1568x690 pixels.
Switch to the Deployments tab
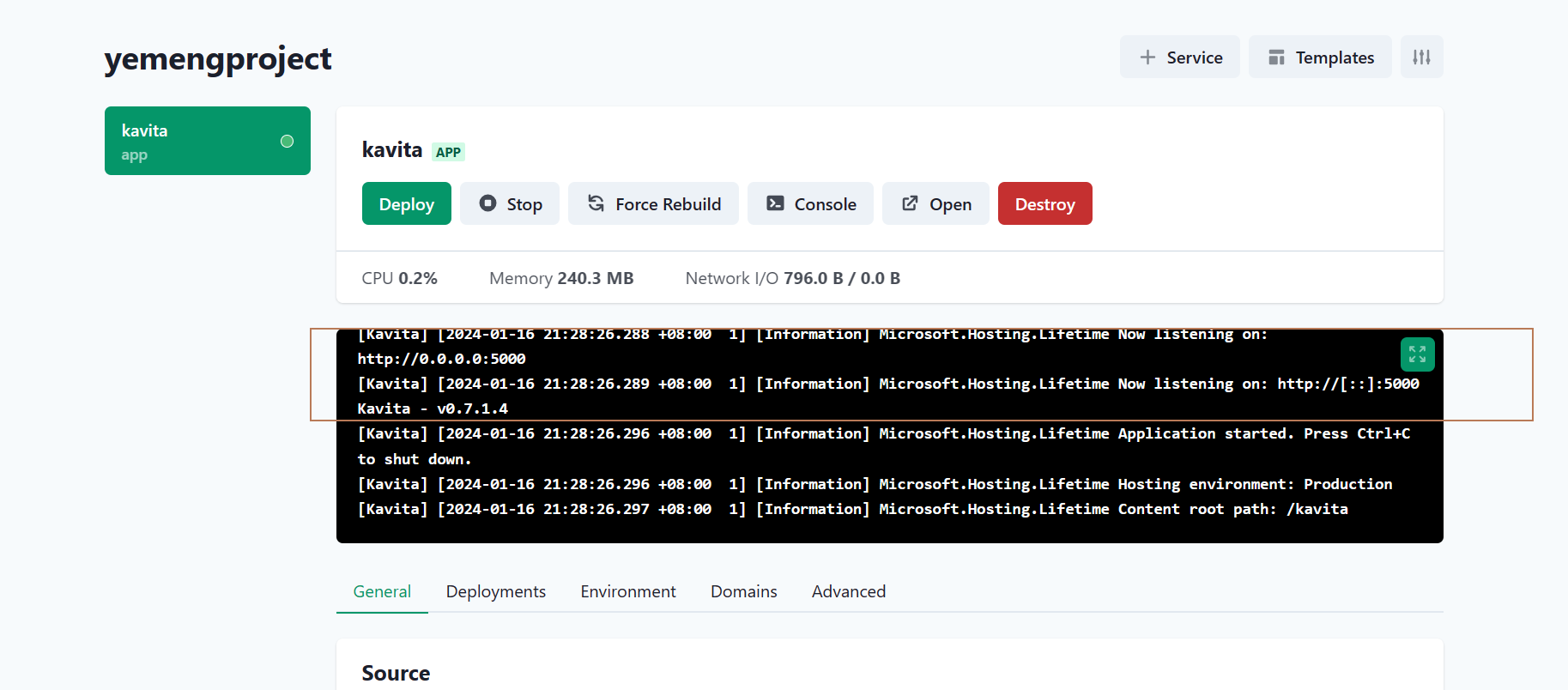(x=495, y=591)
